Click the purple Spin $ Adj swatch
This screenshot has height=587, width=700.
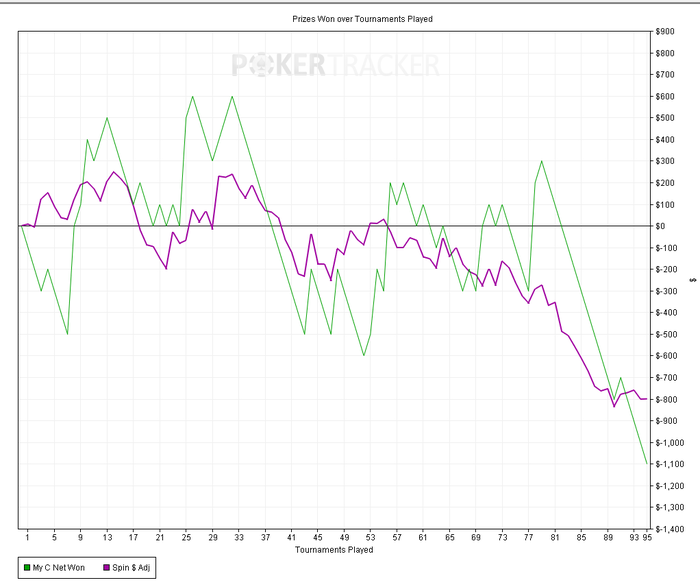click(106, 568)
